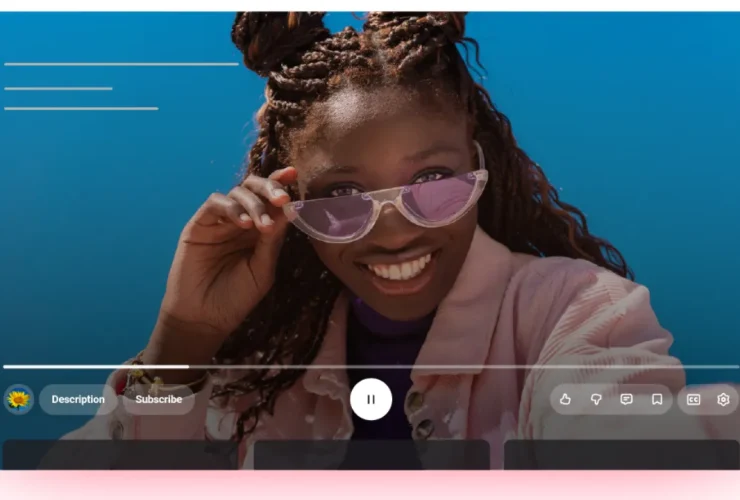Subscribe to the channel
Viewport: 740px width, 500px height.
pyautogui.click(x=159, y=399)
